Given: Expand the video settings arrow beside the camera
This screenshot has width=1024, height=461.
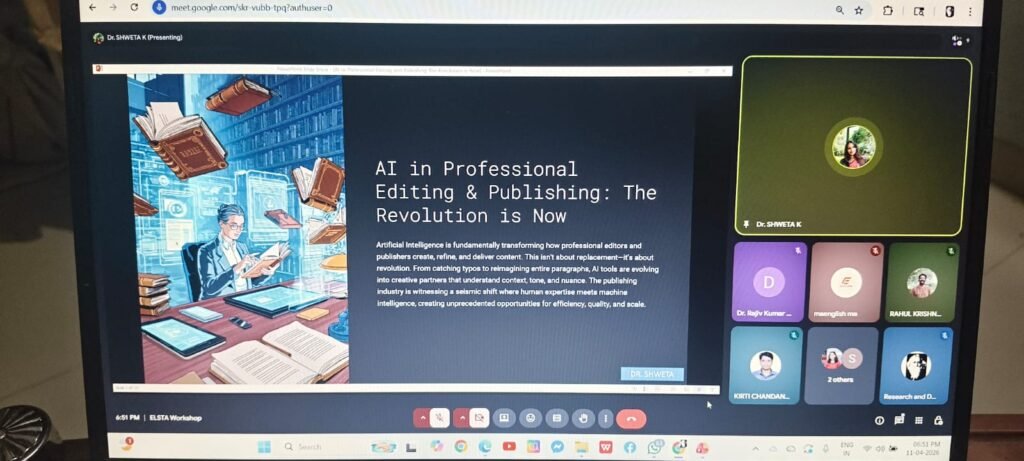Looking at the screenshot, I should click(462, 418).
